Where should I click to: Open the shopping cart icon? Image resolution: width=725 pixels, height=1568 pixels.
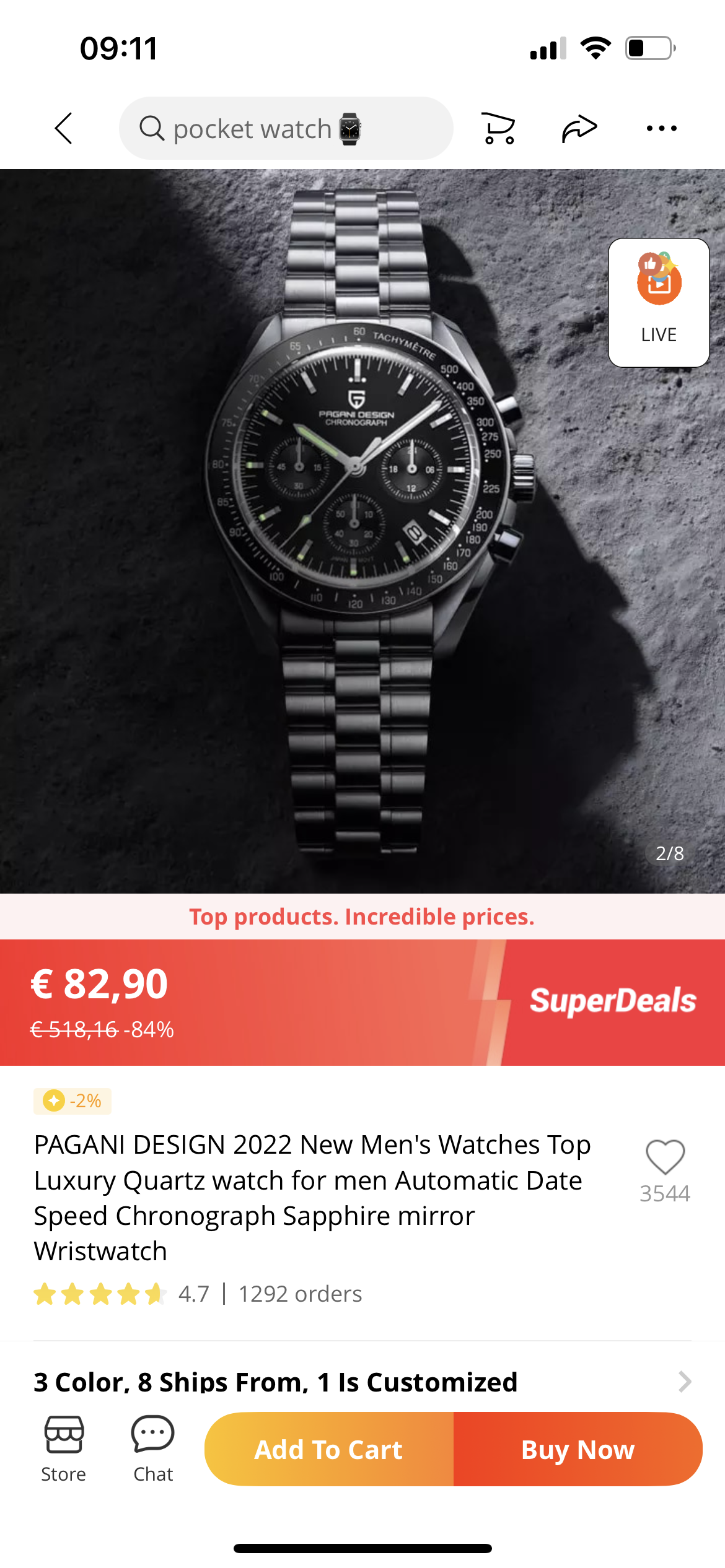point(498,128)
